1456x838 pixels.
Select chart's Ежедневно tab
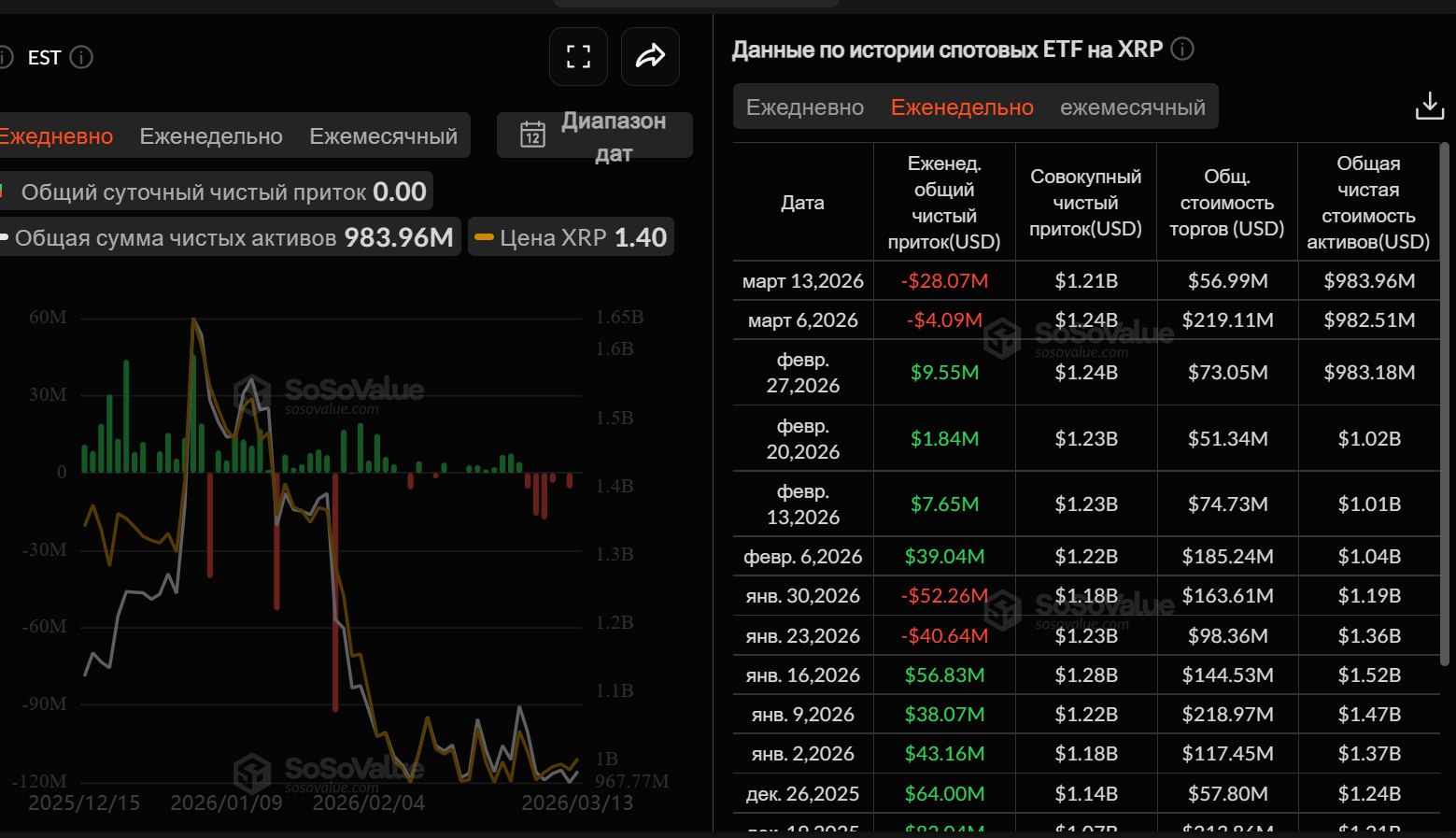pyautogui.click(x=56, y=136)
